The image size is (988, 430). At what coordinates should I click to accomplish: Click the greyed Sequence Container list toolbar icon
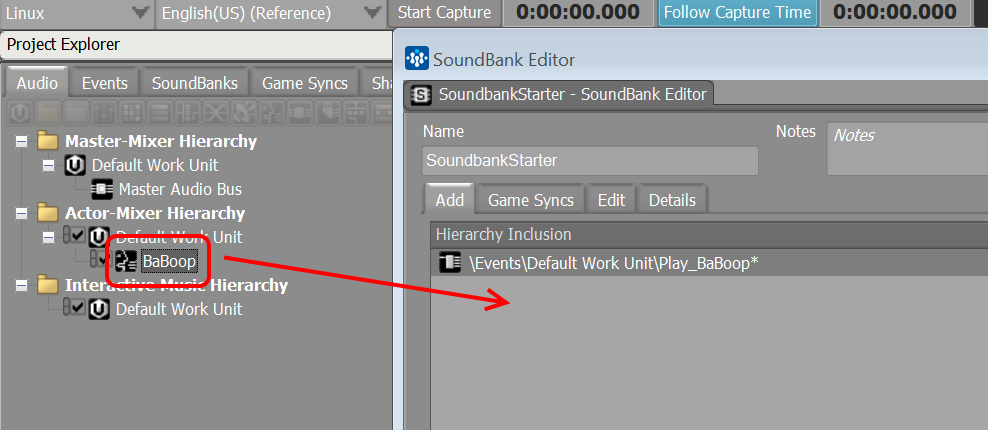(160, 113)
